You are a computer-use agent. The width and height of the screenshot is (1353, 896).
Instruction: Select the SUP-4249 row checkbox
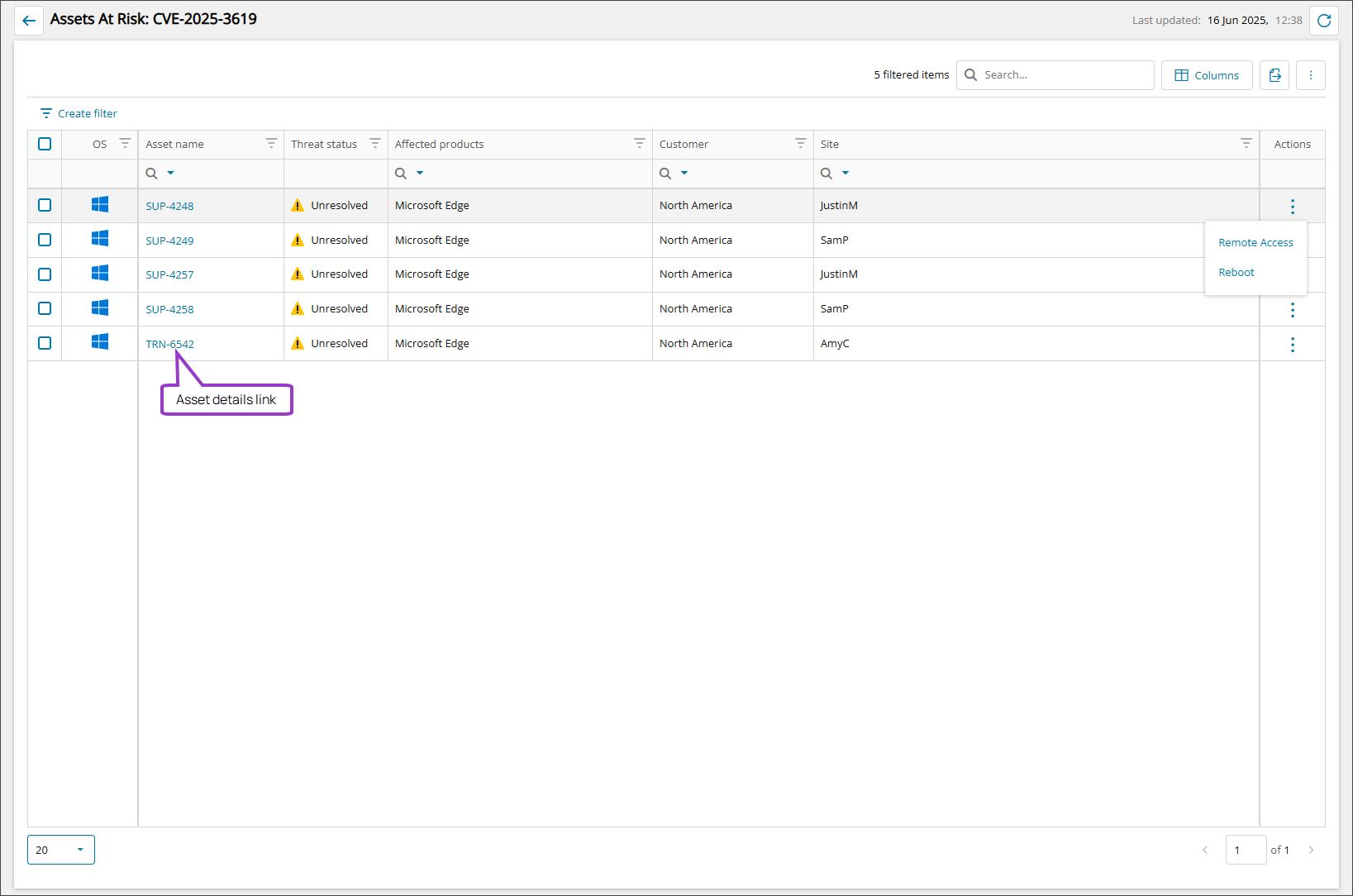(45, 241)
